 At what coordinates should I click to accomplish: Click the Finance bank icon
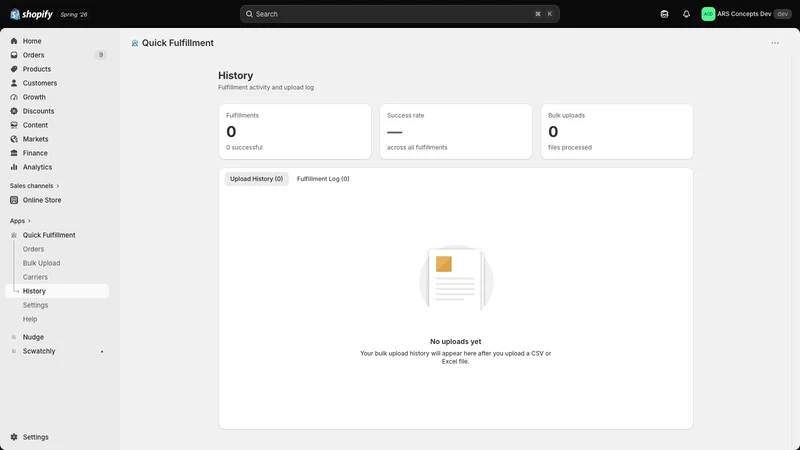click(x=14, y=153)
